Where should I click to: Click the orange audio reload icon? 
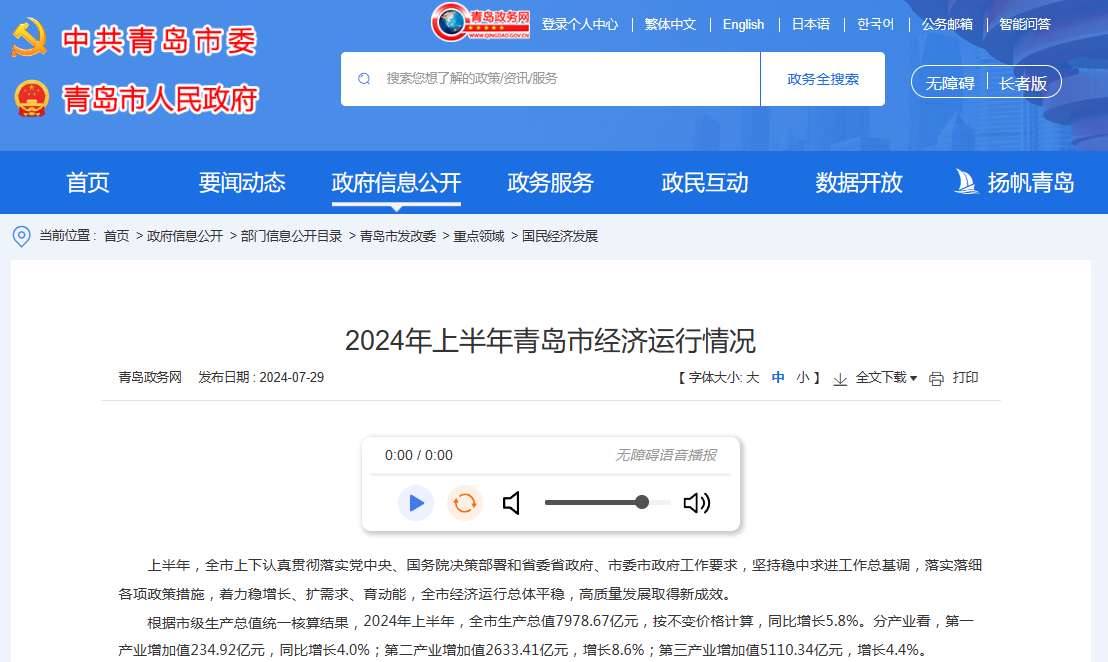coord(464,502)
